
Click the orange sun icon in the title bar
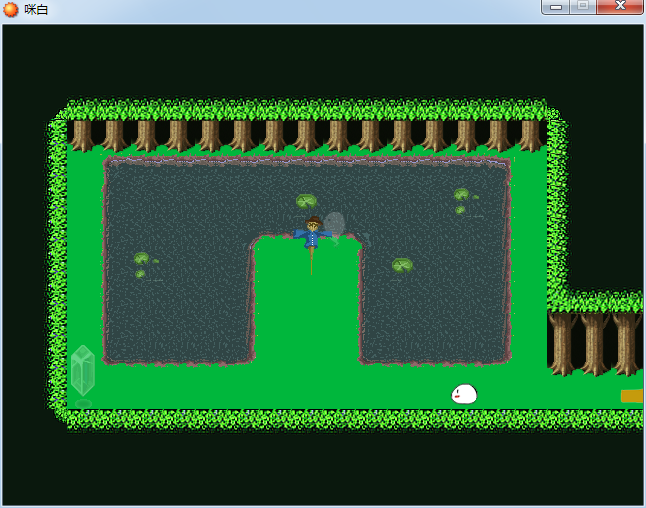[11, 9]
